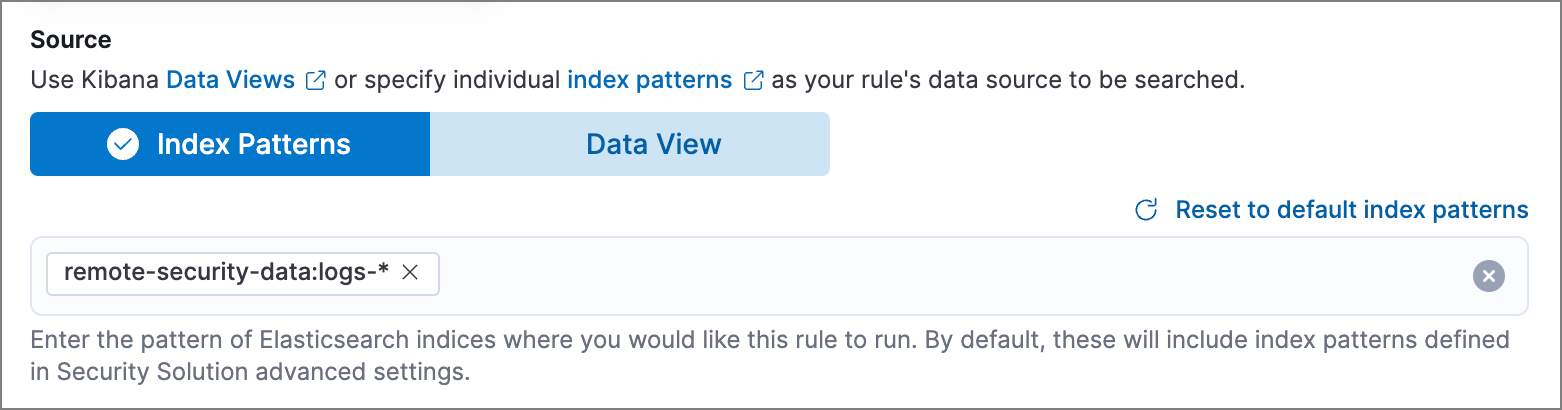Select the Index Patterns source option
This screenshot has width=1562, height=410.
click(253, 144)
